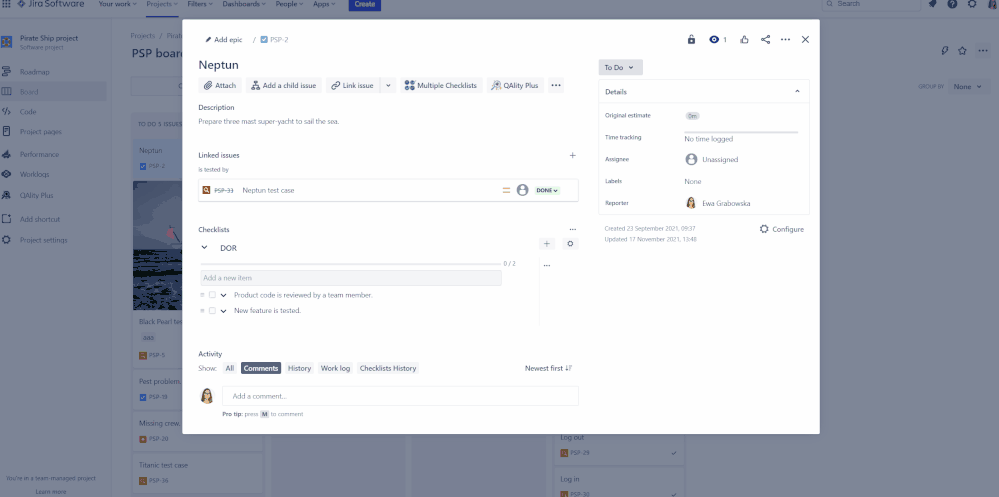Open the PSP-33 linked issue link

224,191
